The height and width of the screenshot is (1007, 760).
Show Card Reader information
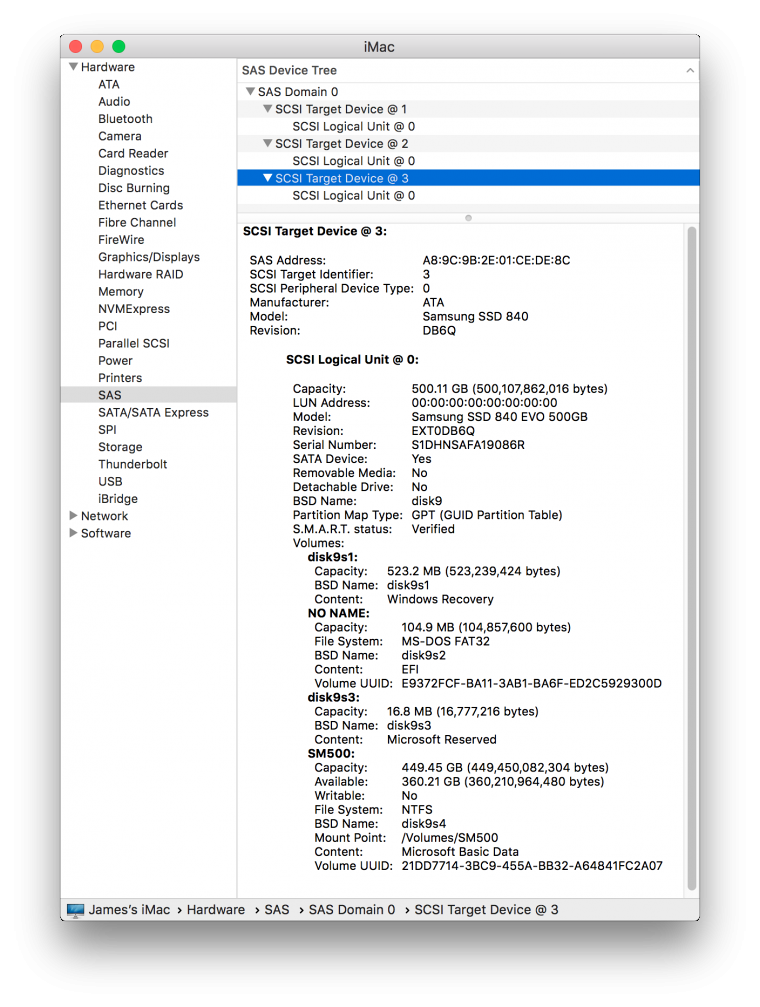[x=133, y=153]
